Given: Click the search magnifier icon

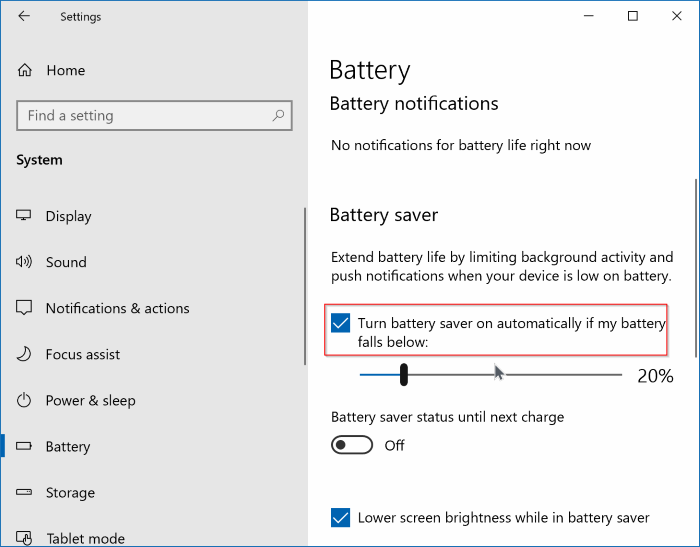Looking at the screenshot, I should (278, 116).
